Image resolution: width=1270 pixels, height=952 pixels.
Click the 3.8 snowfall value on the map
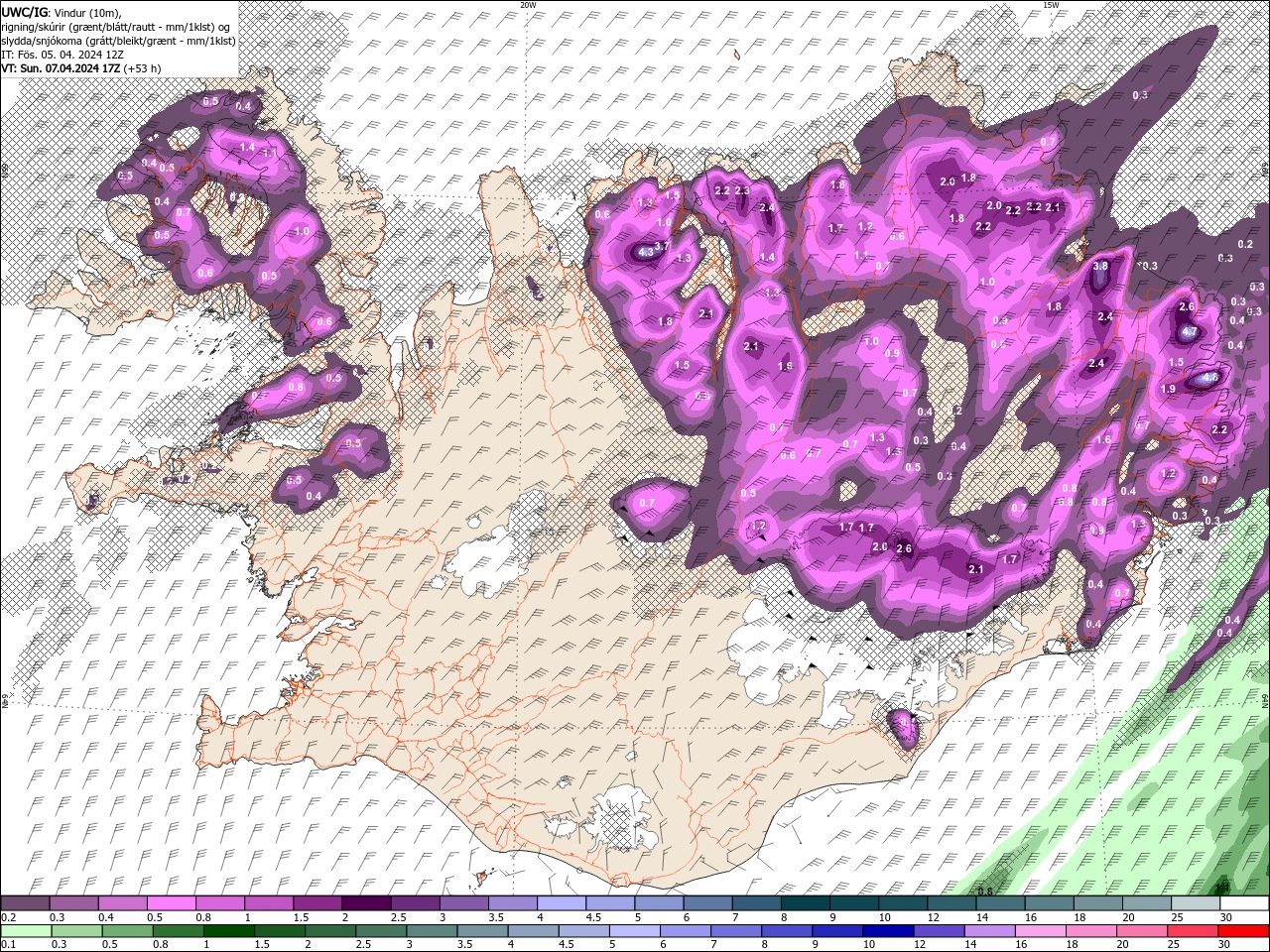pyautogui.click(x=1100, y=267)
